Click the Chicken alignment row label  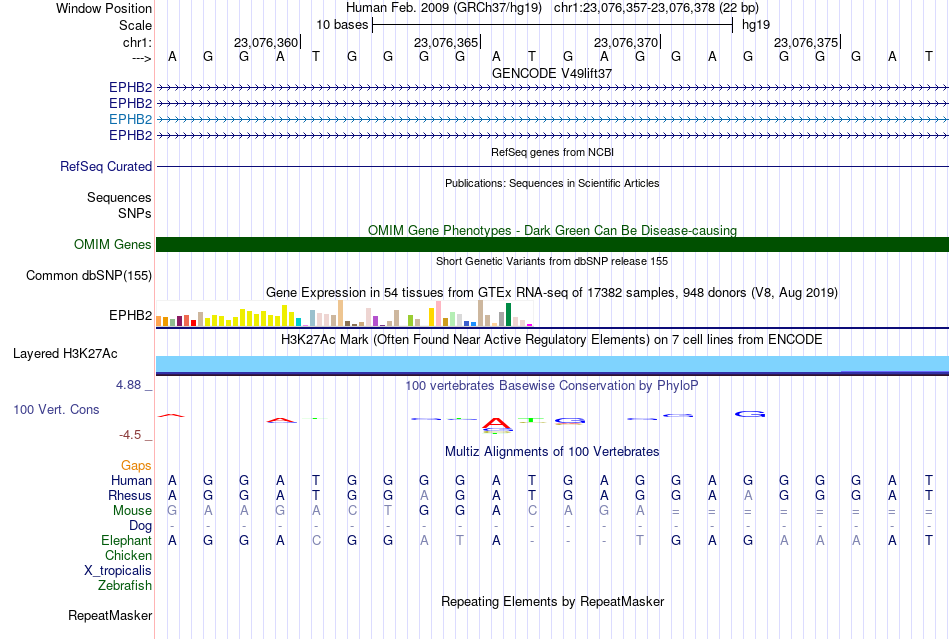tap(128, 555)
